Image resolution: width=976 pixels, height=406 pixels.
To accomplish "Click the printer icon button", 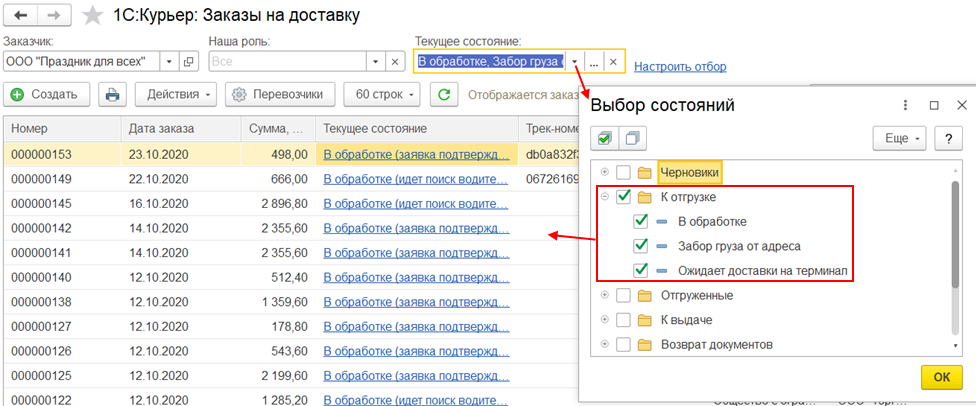I will pos(112,95).
